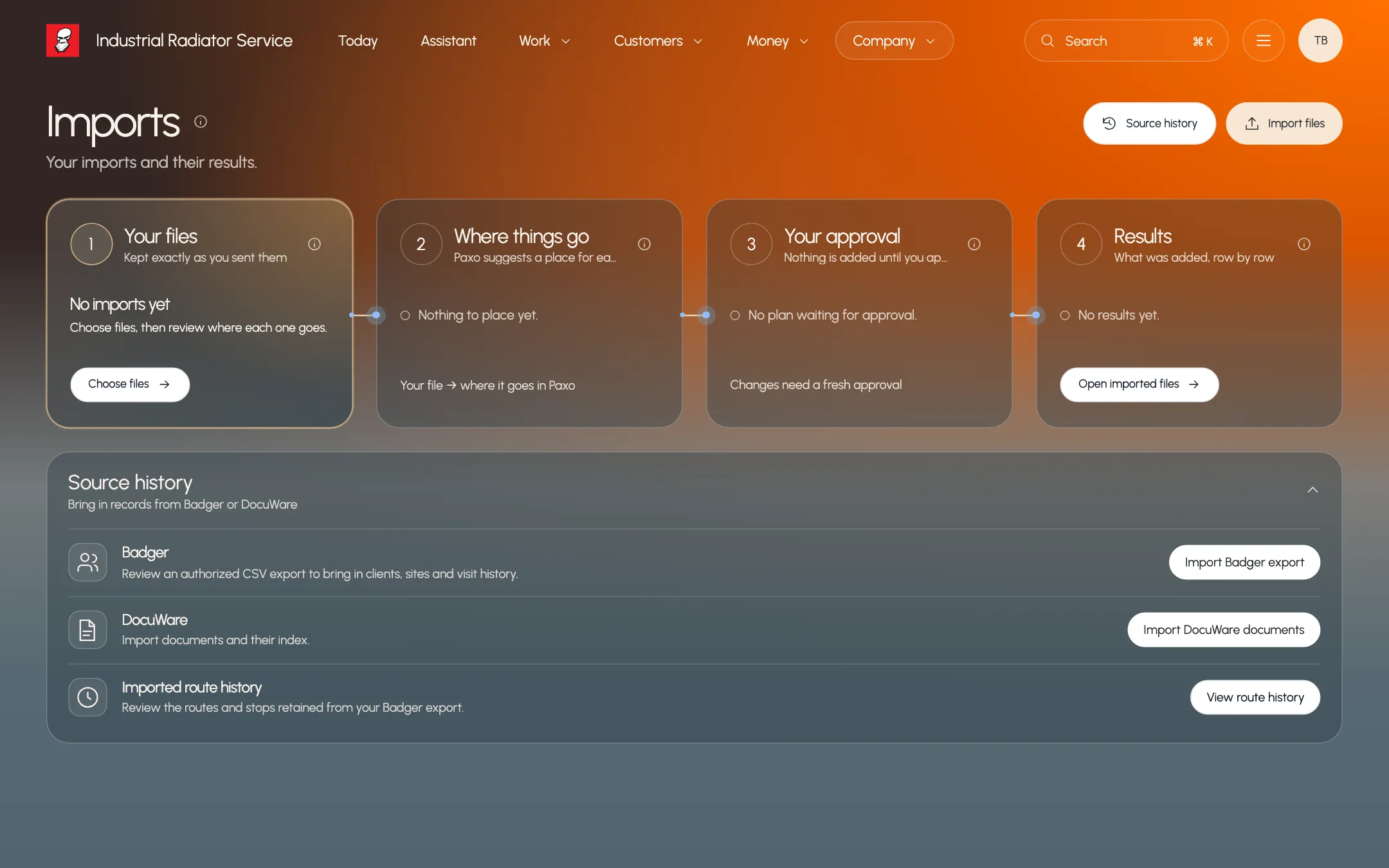Expand the Money menu dropdown
This screenshot has height=868, width=1389.
(x=777, y=41)
